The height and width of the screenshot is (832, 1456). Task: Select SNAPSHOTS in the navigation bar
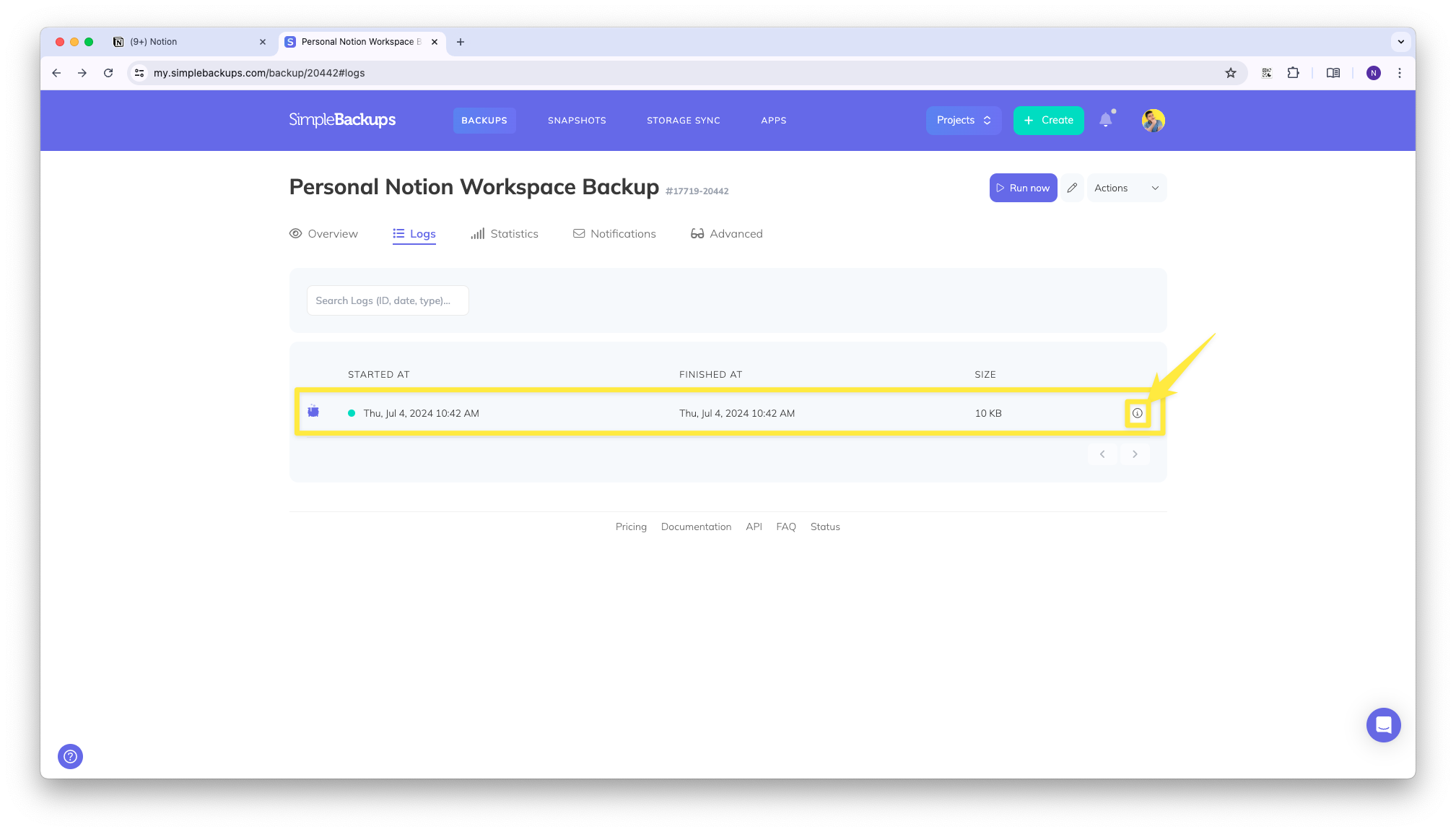pos(576,120)
